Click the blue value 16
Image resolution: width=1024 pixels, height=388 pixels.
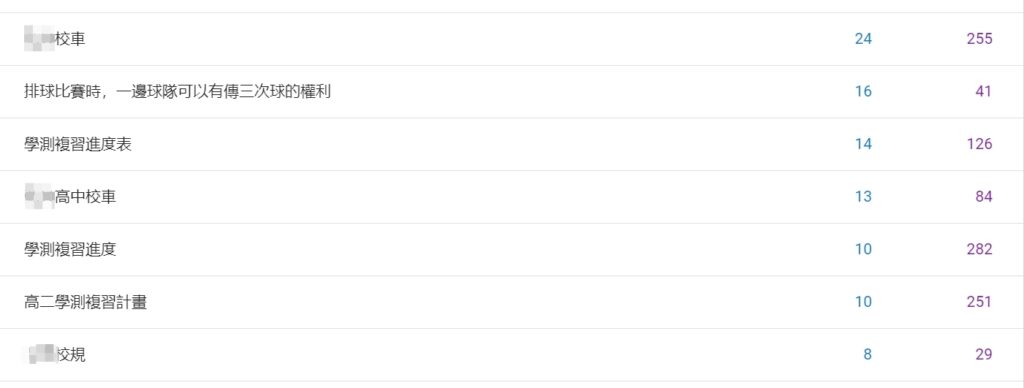[863, 91]
